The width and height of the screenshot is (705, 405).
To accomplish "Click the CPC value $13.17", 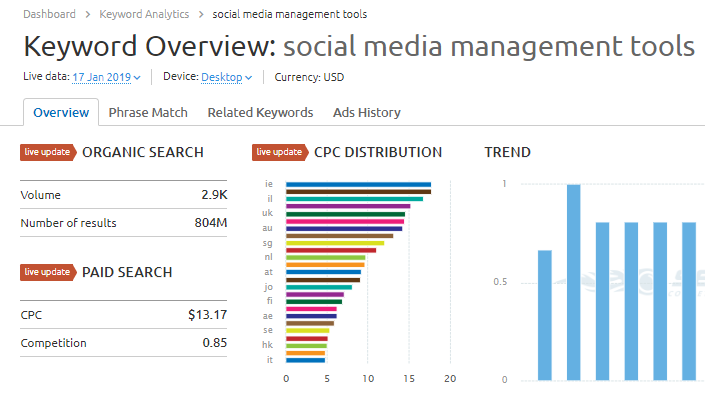I will (x=207, y=315).
